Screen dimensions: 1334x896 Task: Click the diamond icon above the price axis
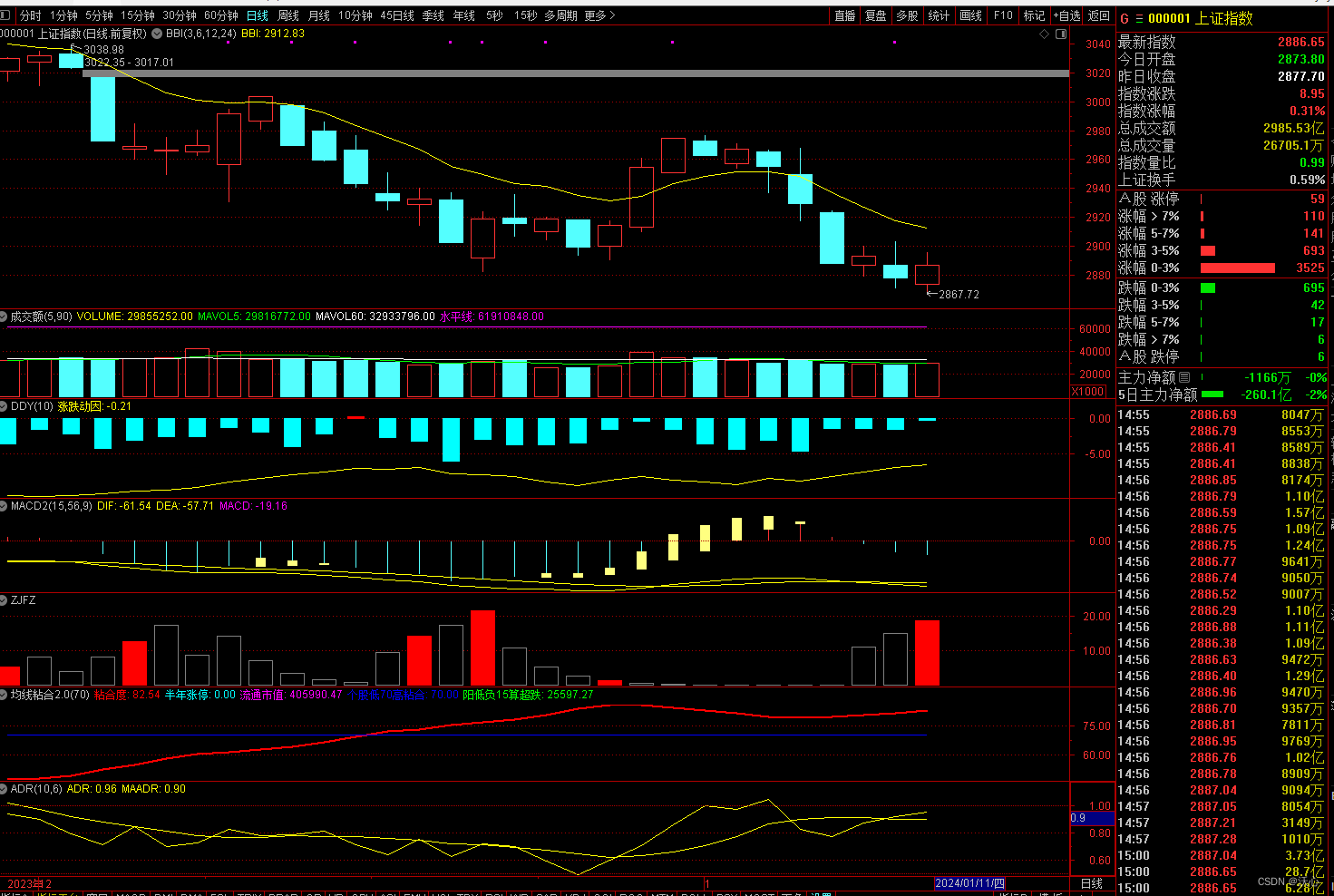pos(1045,34)
